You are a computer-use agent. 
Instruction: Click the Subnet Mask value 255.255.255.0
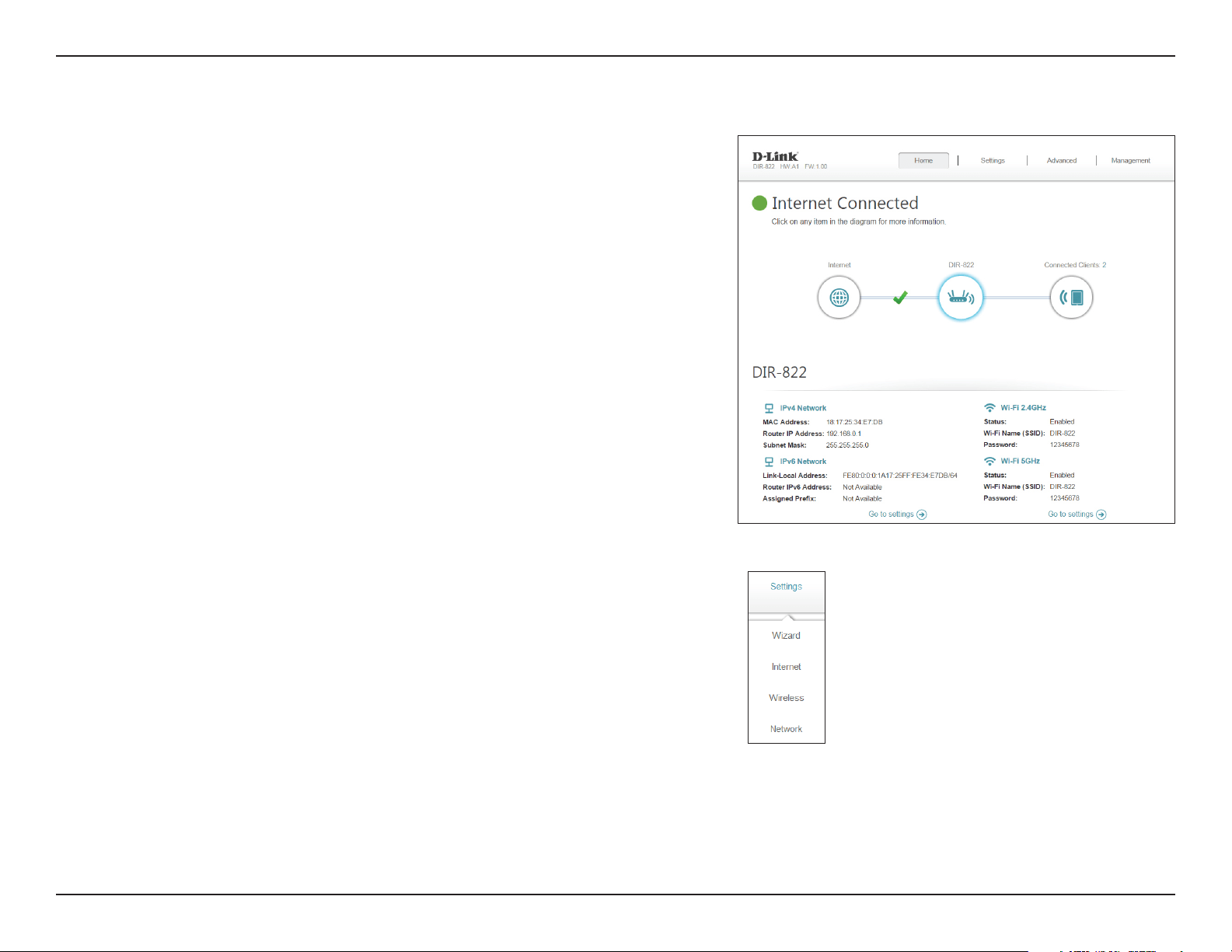coord(847,445)
